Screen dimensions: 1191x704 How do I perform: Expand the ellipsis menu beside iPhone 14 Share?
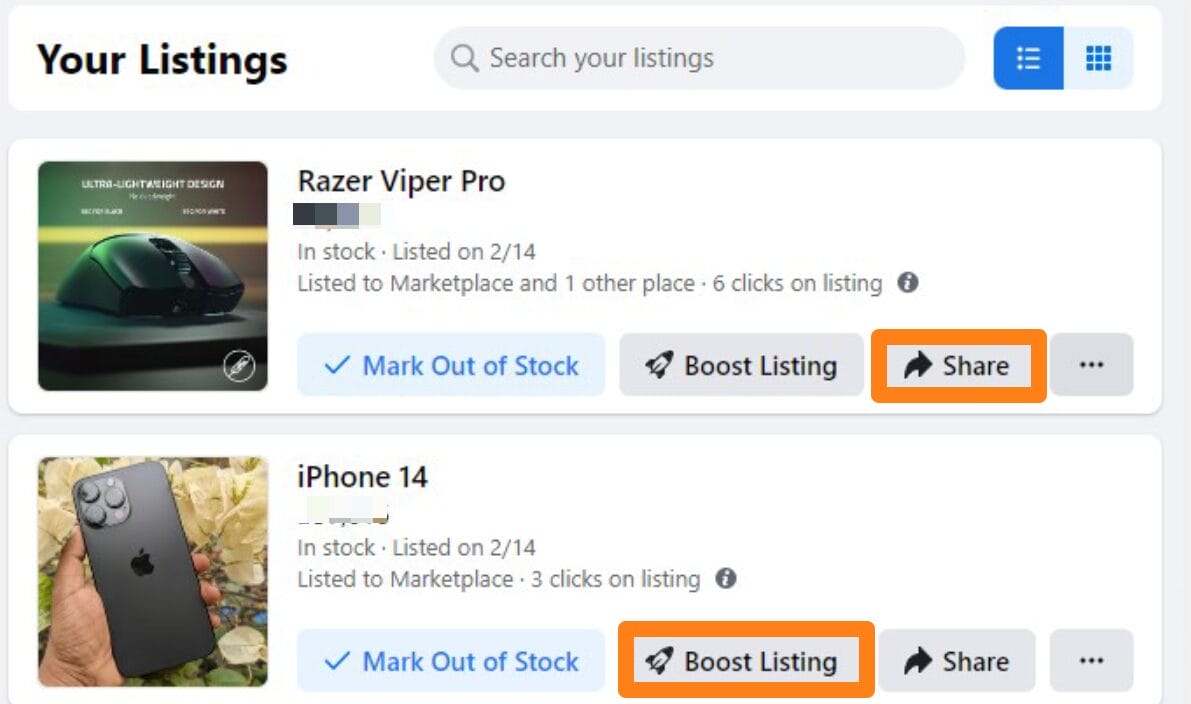[x=1092, y=660]
